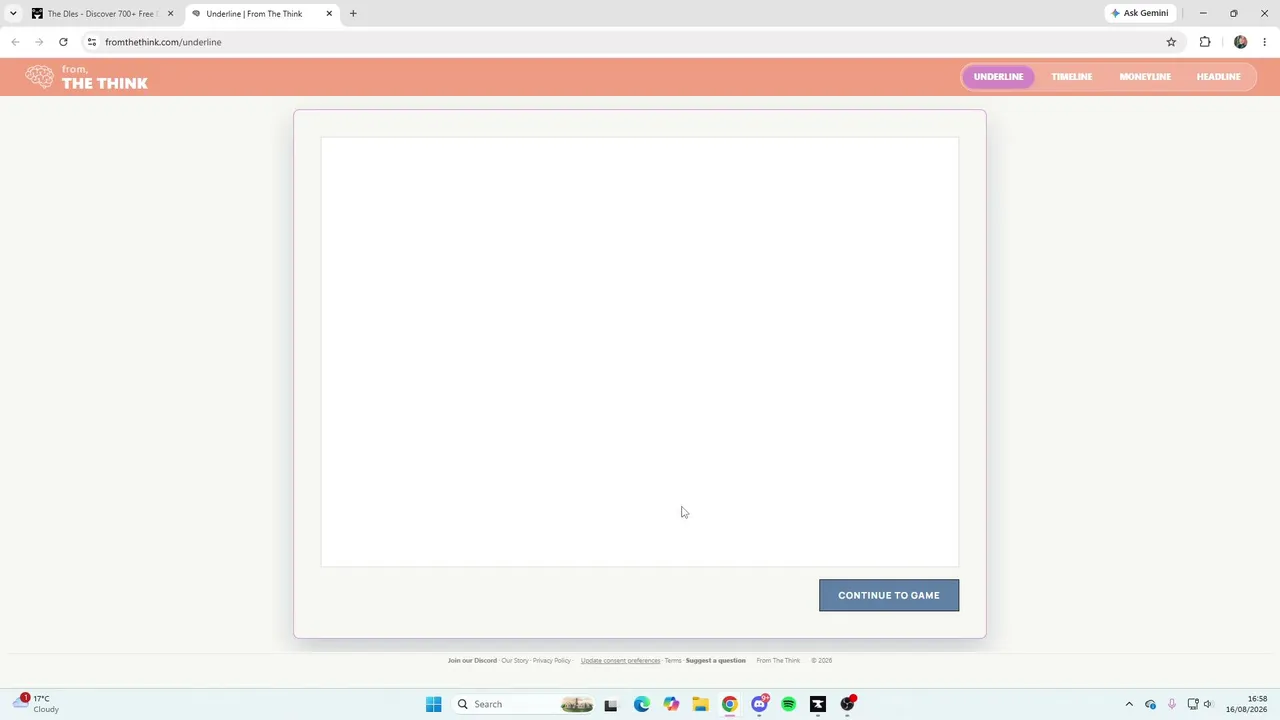Screen dimensions: 1280x720
Task: Switch to the Headline game
Action: click(x=1218, y=77)
